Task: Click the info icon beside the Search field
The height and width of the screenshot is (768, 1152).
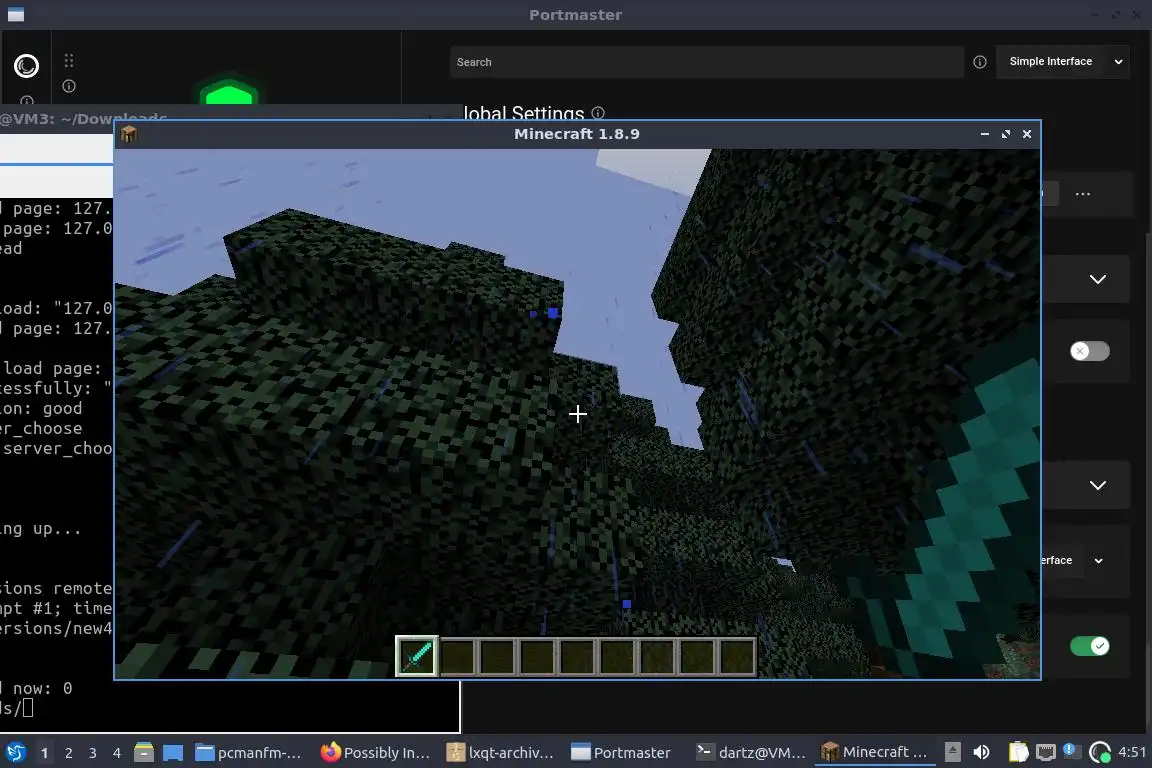Action: coord(980,62)
